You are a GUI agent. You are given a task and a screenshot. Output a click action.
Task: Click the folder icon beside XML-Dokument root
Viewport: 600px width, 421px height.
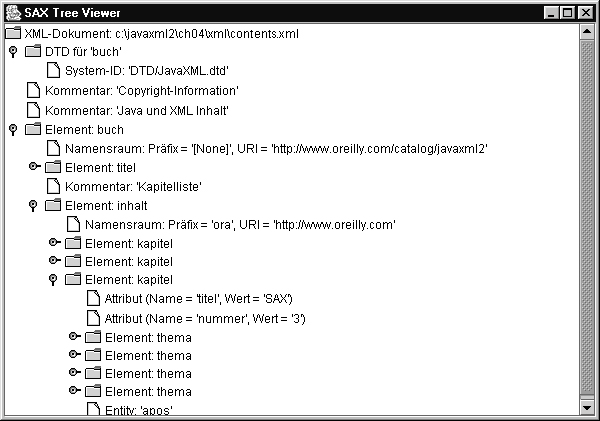click(x=13, y=33)
